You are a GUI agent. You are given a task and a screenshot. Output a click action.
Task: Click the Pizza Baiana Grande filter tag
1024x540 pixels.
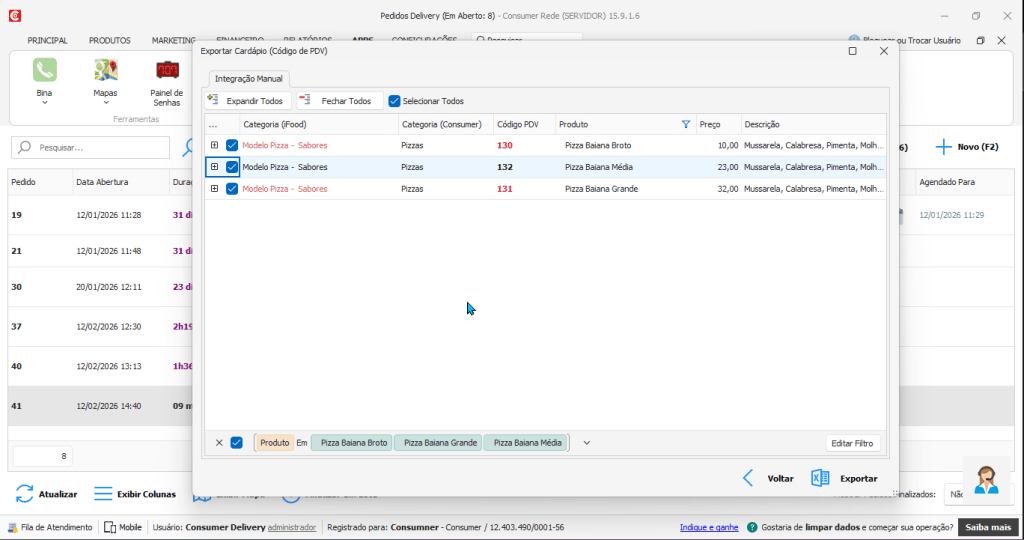[439, 443]
